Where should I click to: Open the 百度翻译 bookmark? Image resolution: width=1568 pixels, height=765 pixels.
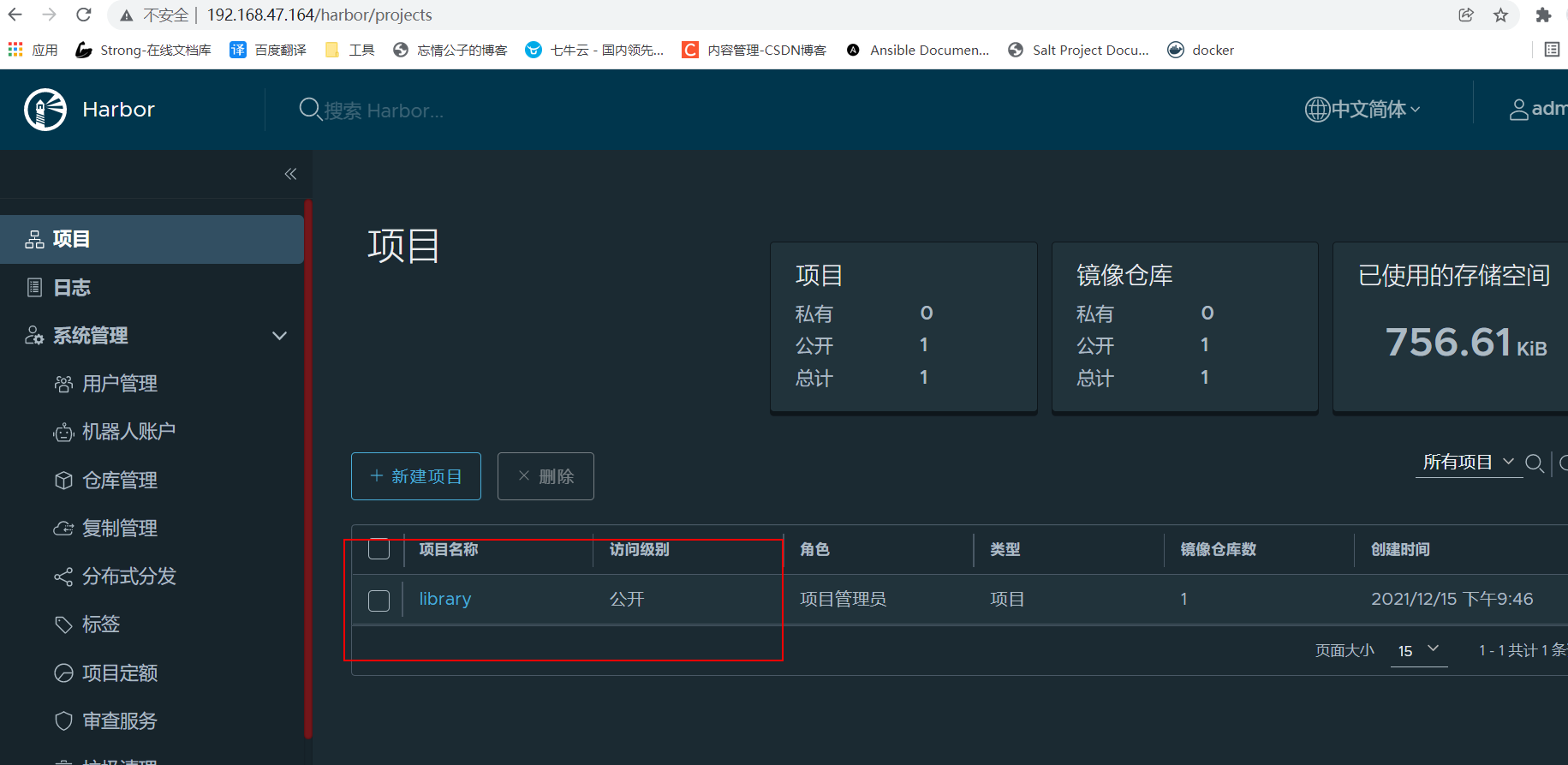click(x=268, y=50)
